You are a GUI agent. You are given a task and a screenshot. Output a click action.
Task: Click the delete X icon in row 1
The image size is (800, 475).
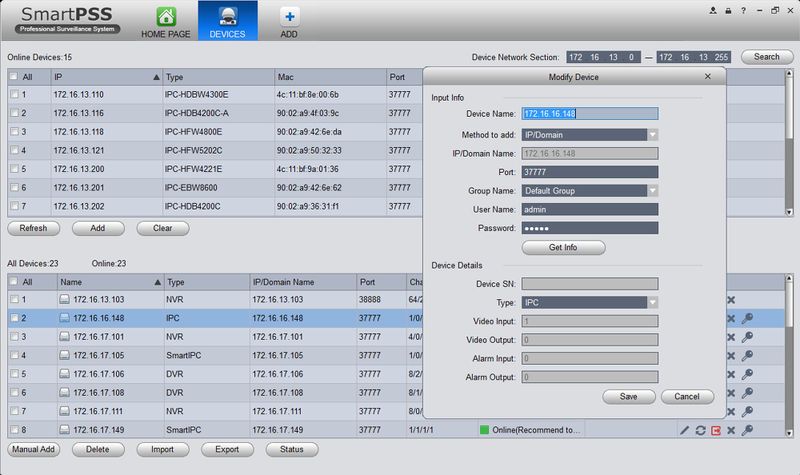(731, 299)
